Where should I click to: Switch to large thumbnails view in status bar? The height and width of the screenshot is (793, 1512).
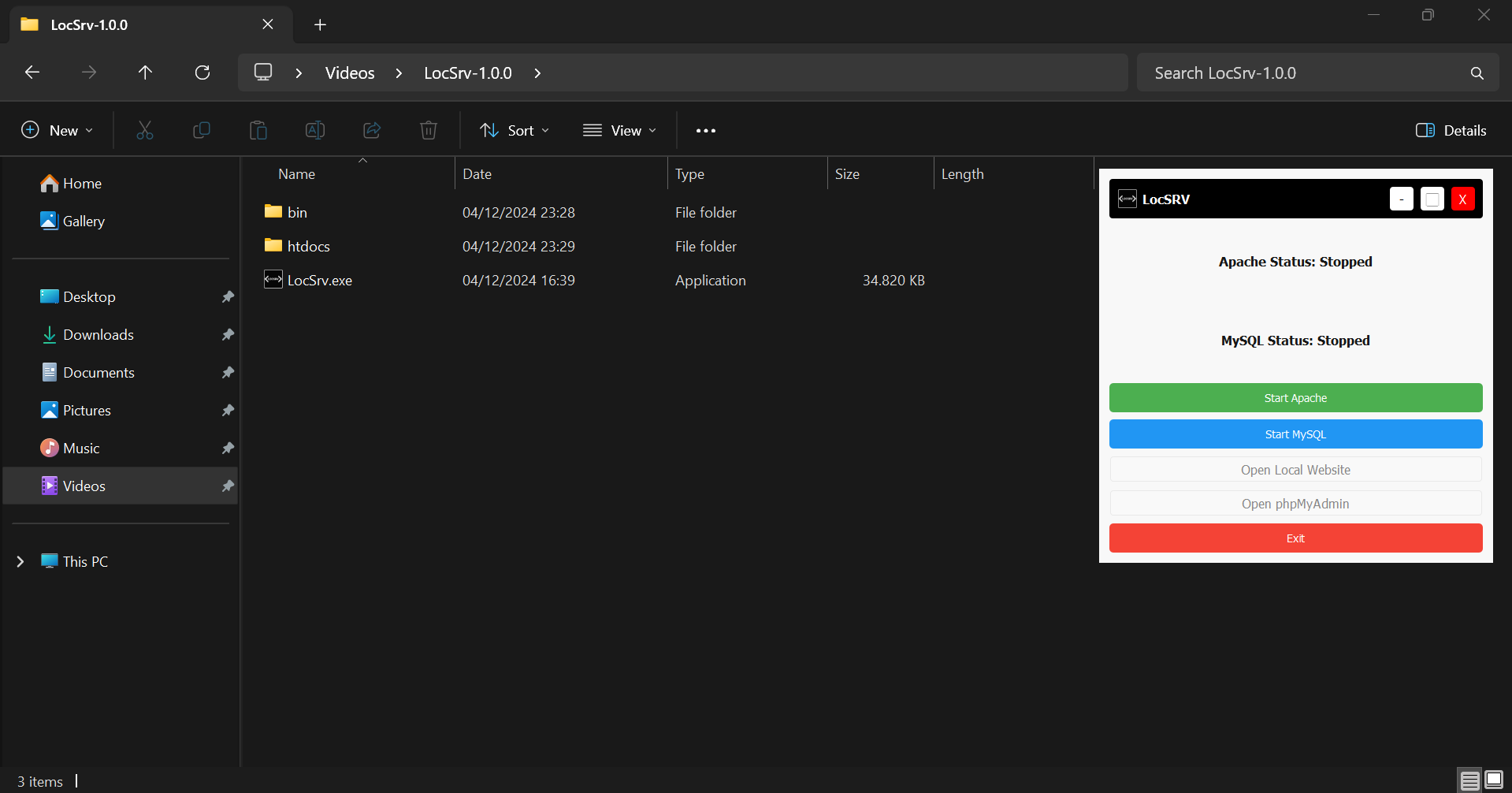[x=1494, y=780]
